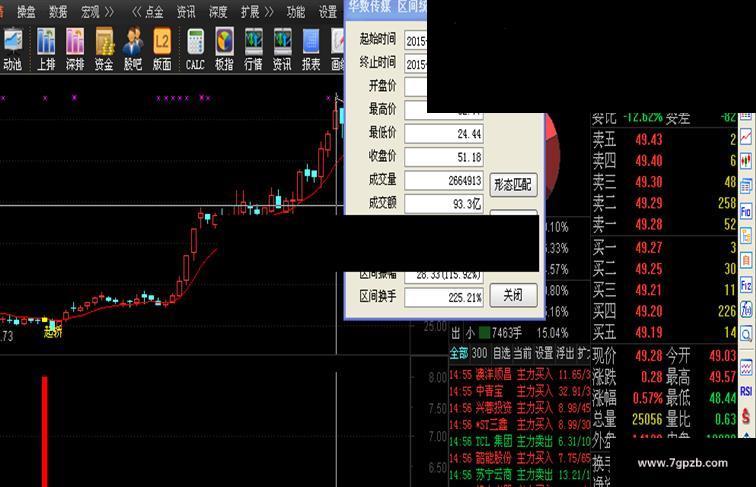This screenshot has width=756, height=487.
Task: Click the 形态匹配 button
Action: (513, 185)
